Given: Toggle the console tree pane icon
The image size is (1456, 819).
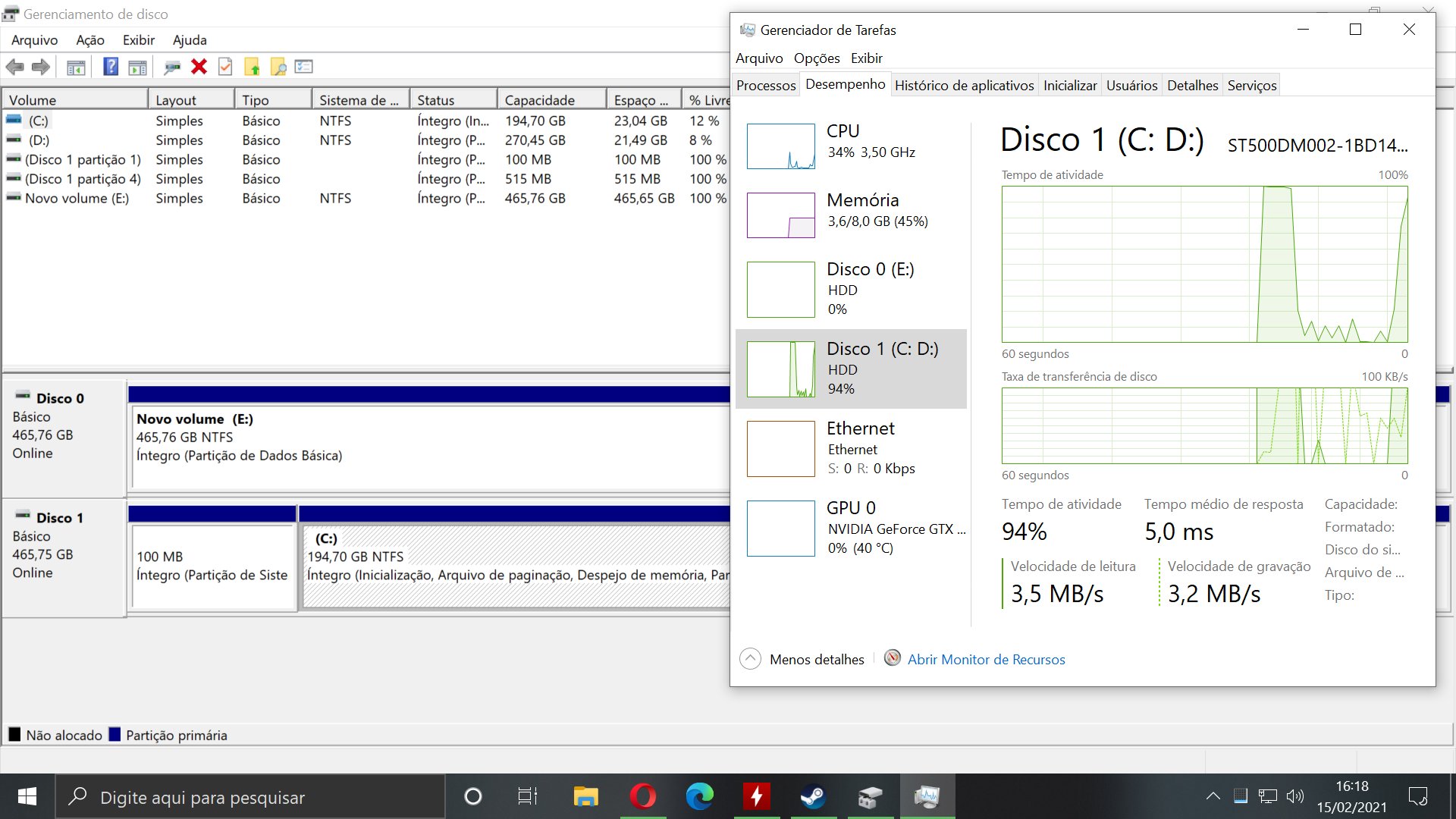Looking at the screenshot, I should click(x=76, y=67).
